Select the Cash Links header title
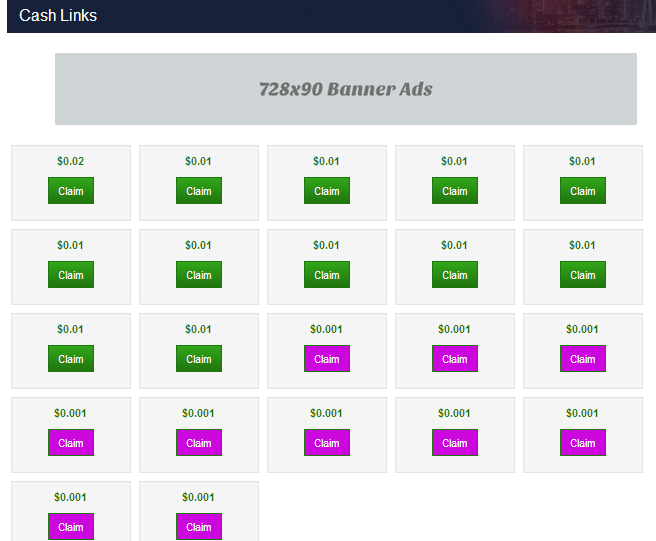 [x=58, y=15]
